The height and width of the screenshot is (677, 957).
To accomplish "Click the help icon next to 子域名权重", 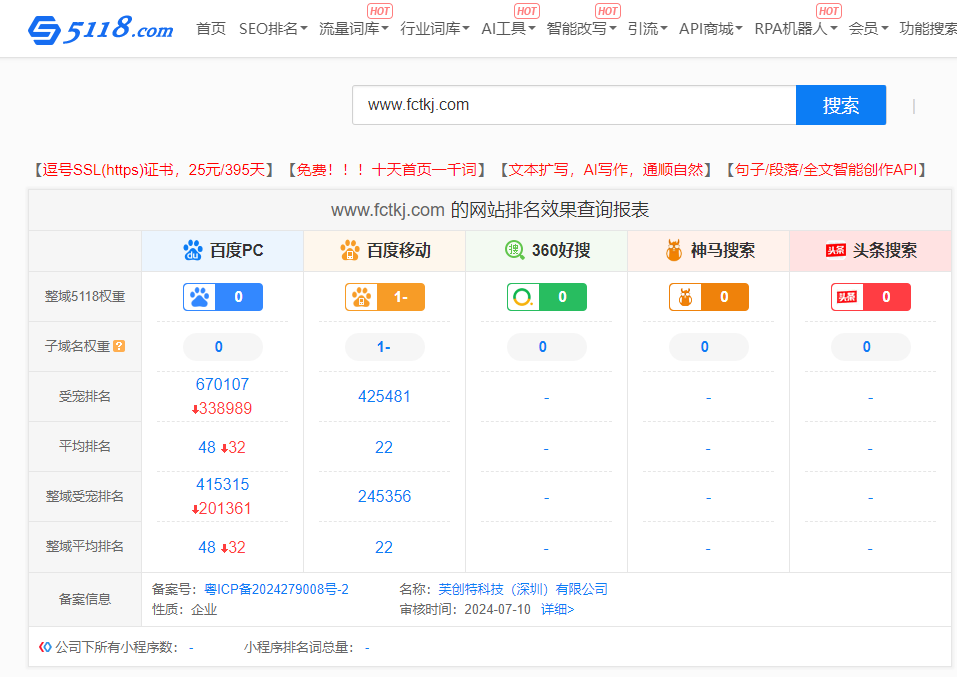I will tap(120, 346).
